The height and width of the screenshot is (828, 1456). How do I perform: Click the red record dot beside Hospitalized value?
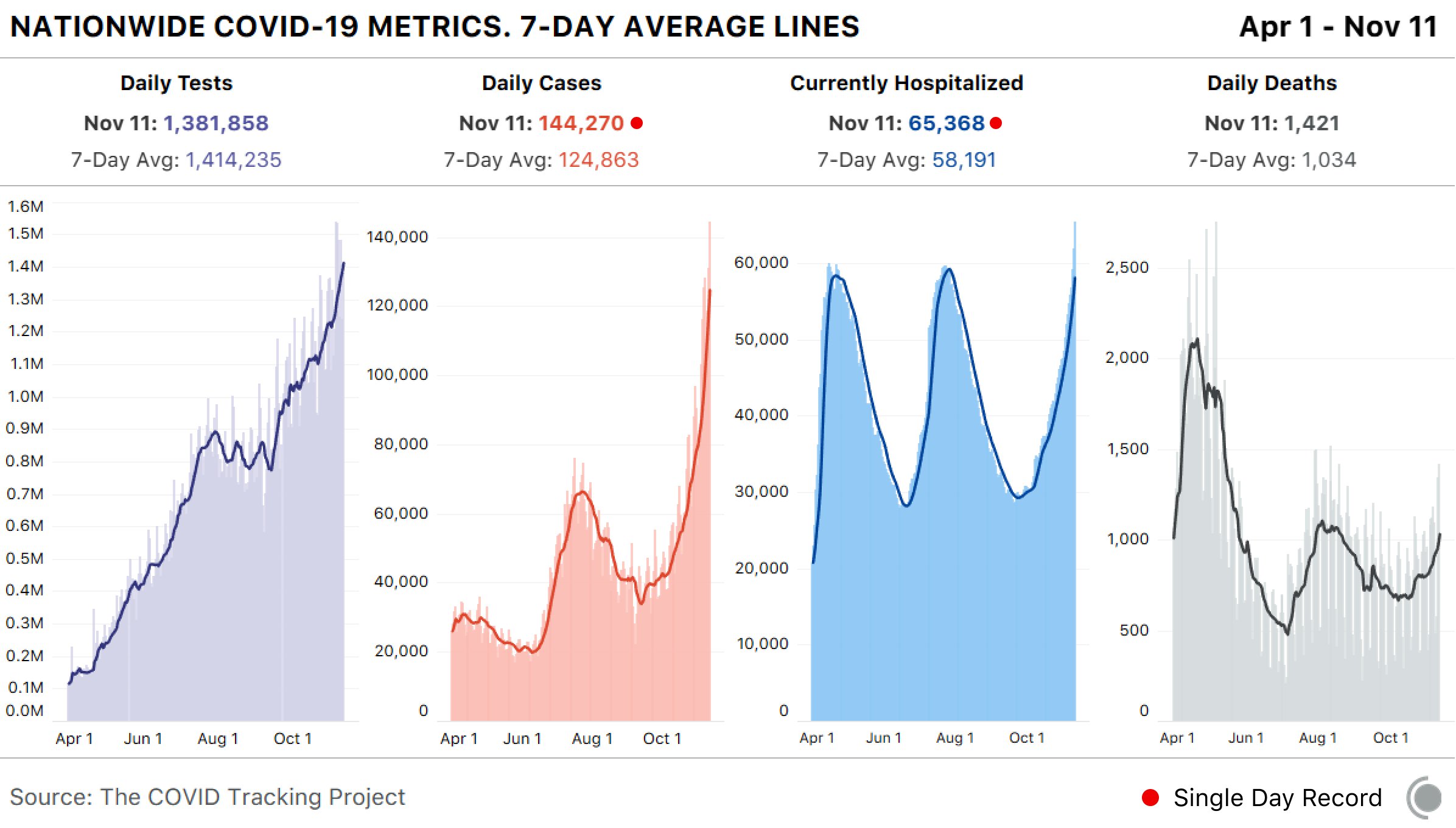tap(996, 124)
